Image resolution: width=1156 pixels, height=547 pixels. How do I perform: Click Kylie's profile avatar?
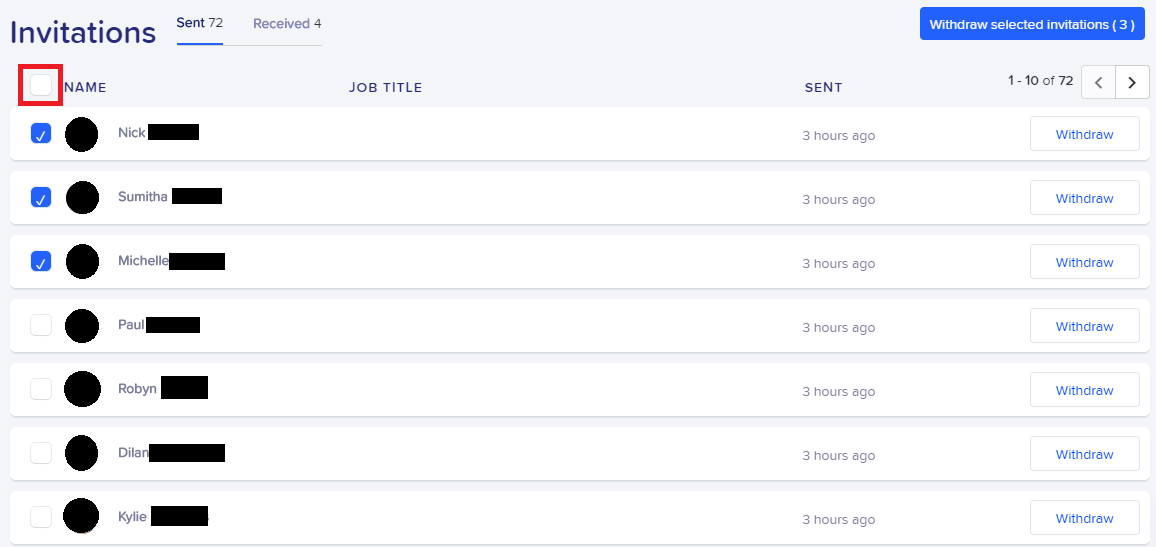coord(81,516)
